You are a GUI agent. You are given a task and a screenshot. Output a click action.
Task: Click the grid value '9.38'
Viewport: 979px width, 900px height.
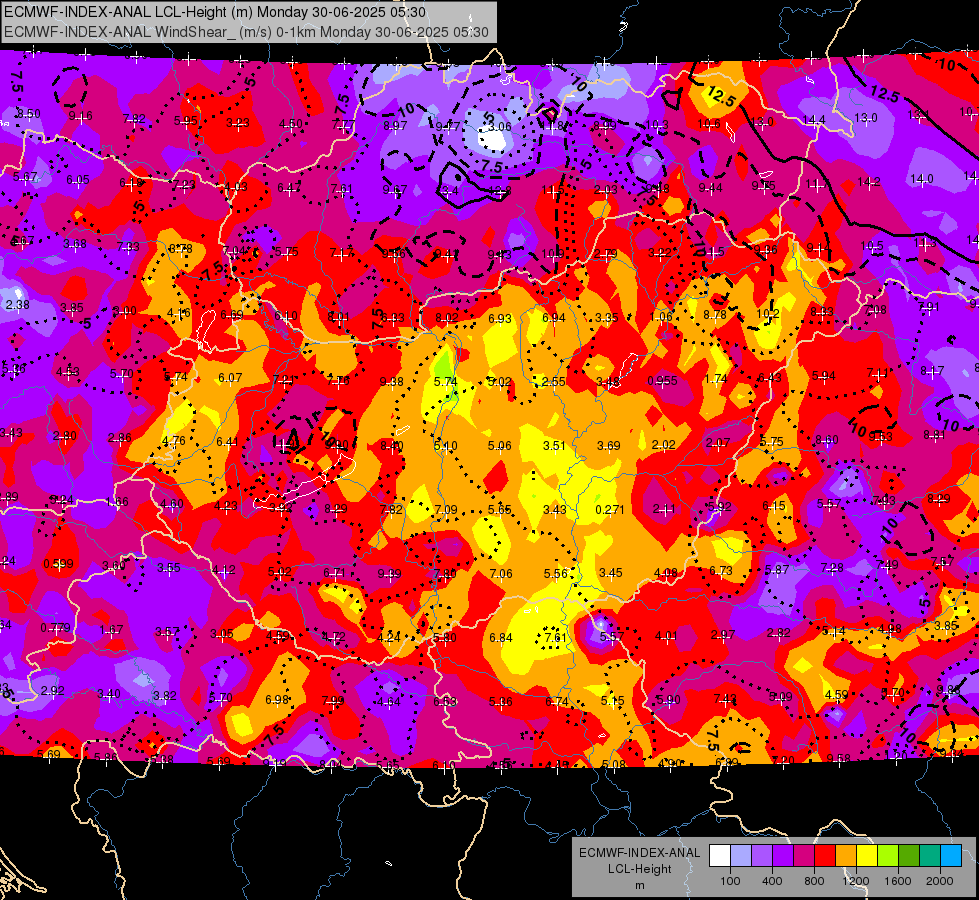(391, 382)
